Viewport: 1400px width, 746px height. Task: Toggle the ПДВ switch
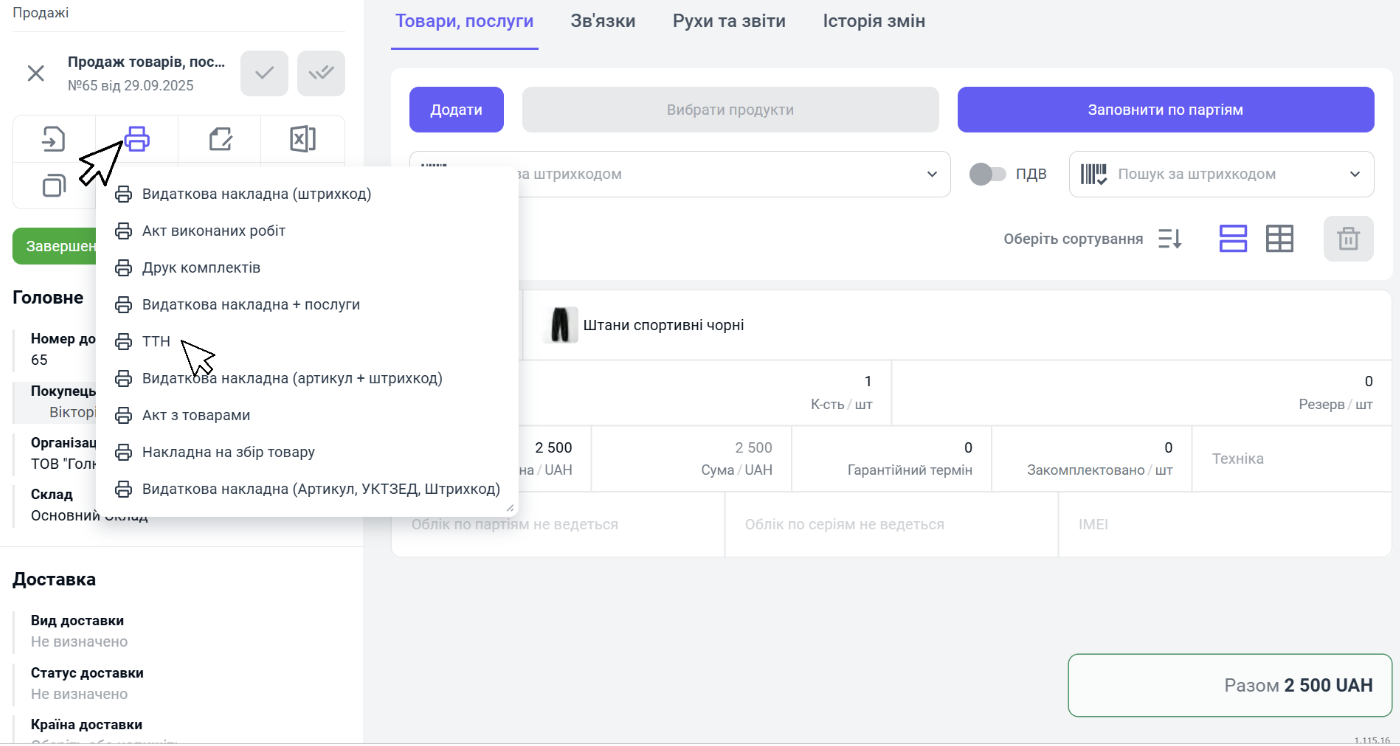(987, 174)
